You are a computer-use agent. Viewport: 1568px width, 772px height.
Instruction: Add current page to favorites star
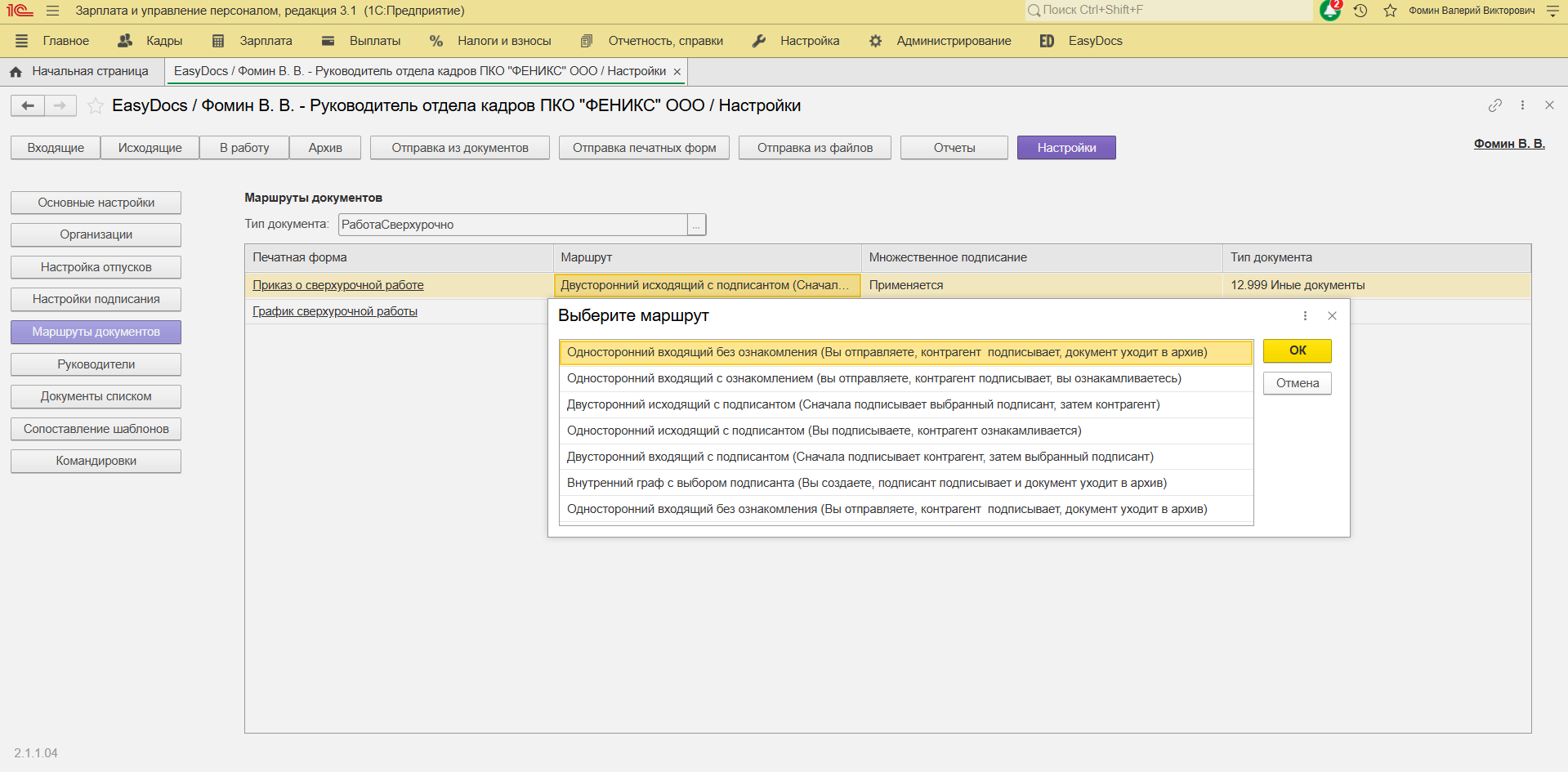click(x=96, y=105)
